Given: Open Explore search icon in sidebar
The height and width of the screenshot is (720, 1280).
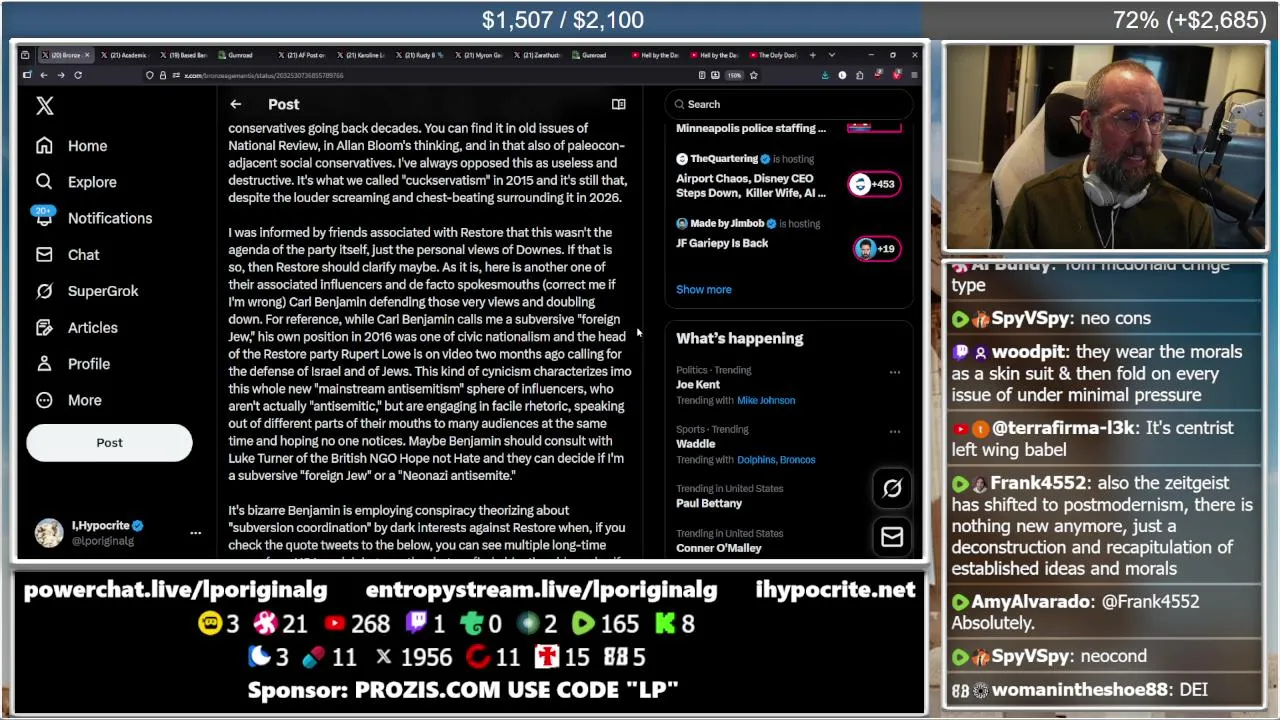Looking at the screenshot, I should coord(44,182).
